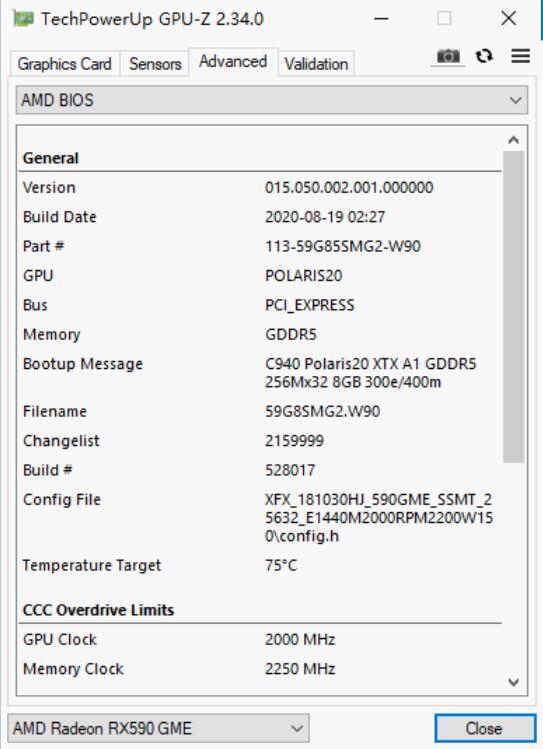
Task: Select version value 015.050.002.001.000000
Action: [349, 187]
